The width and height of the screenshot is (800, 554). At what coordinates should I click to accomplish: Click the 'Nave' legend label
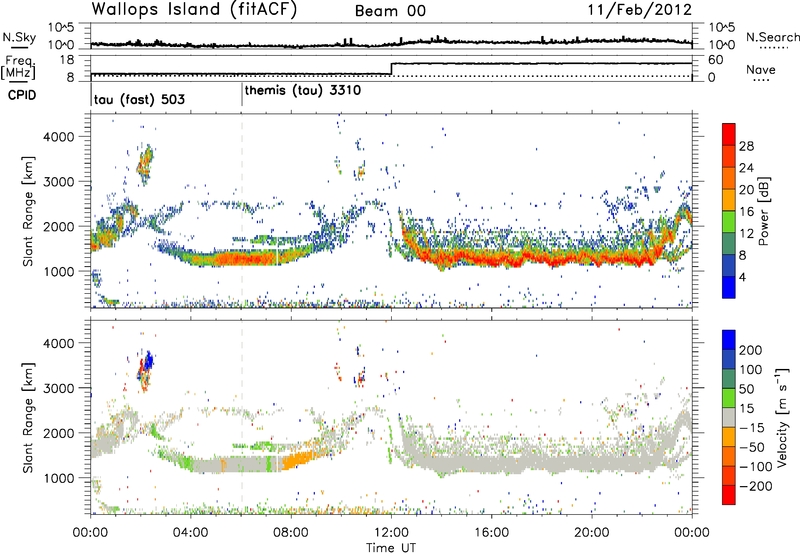[x=761, y=69]
